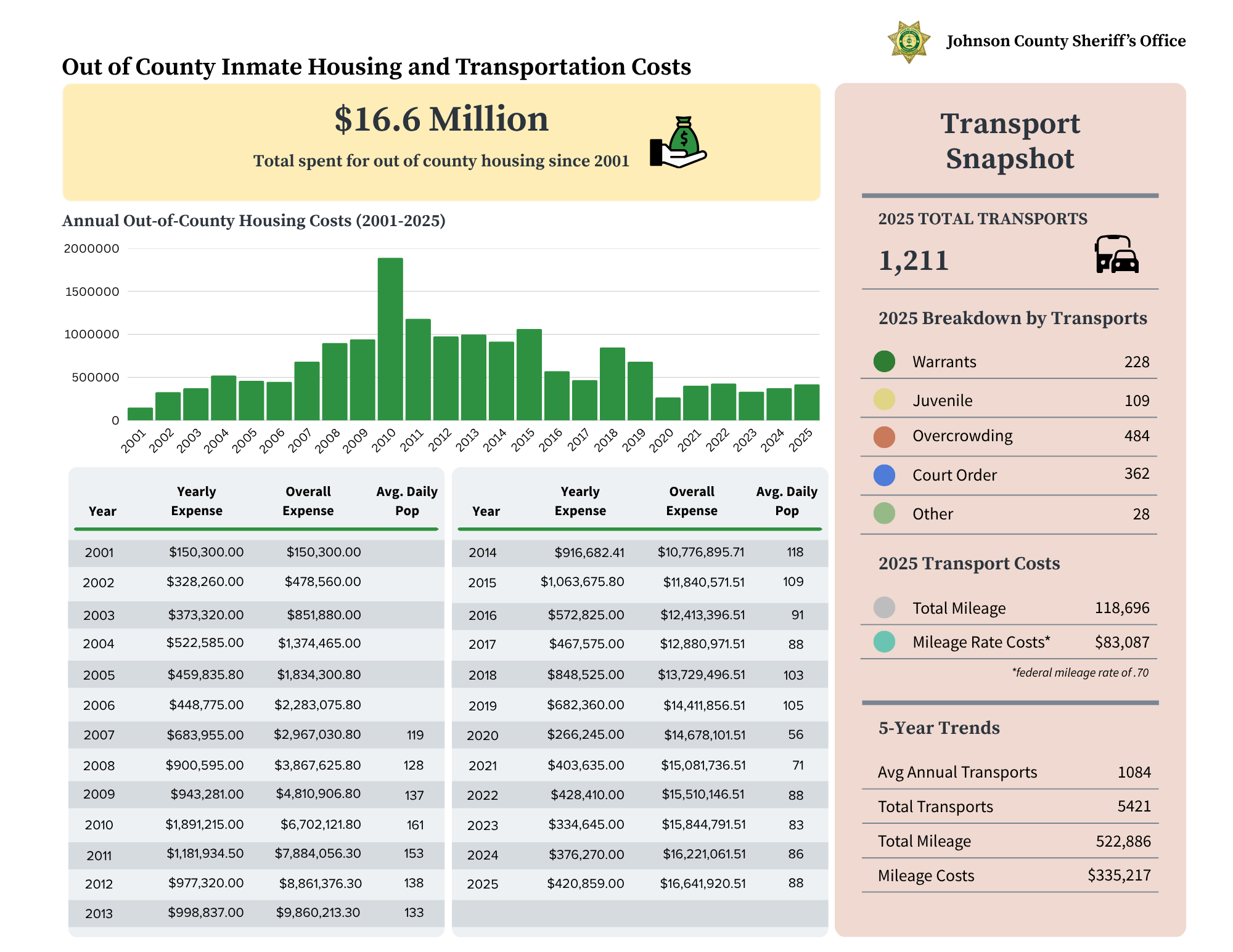Click the 2007 bar in the chart
This screenshot has width=1233, height=952.
[307, 391]
